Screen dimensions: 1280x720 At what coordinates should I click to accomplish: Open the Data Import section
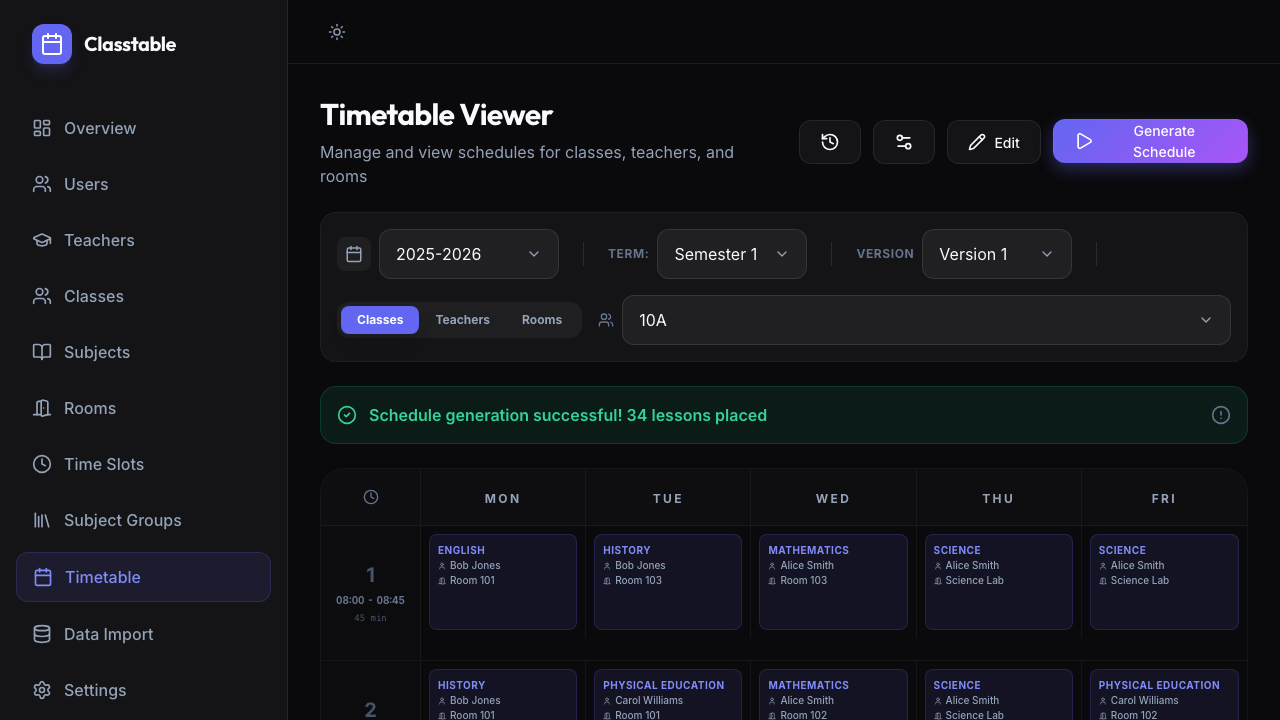click(108, 634)
